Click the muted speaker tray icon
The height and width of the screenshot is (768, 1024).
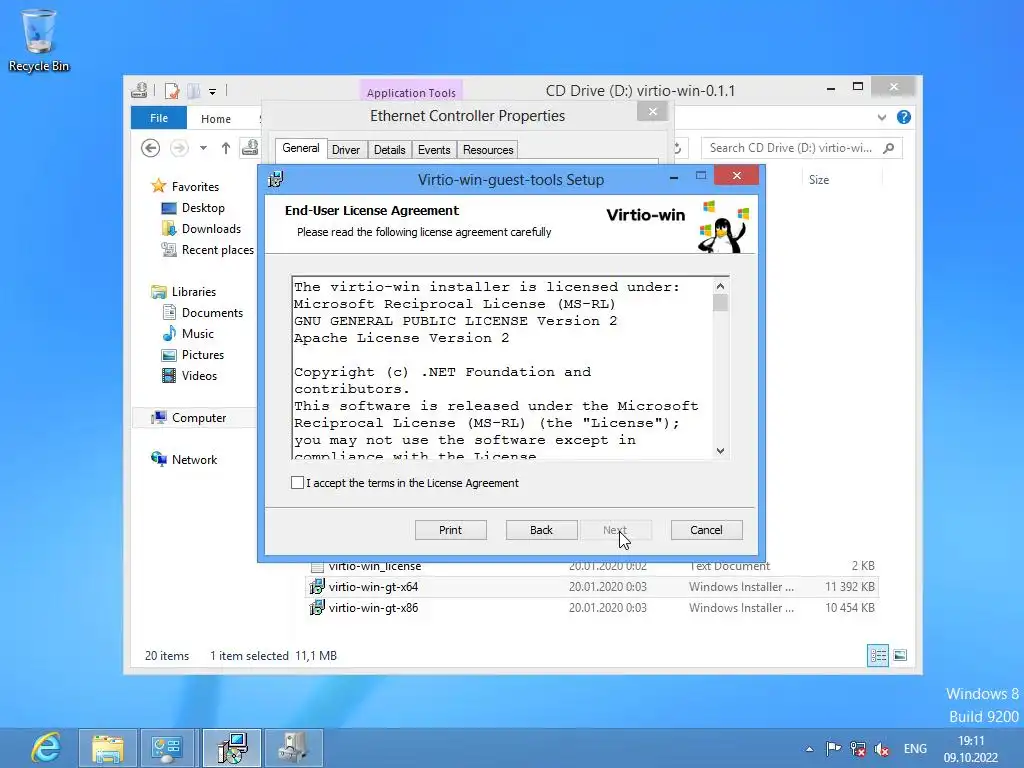882,748
